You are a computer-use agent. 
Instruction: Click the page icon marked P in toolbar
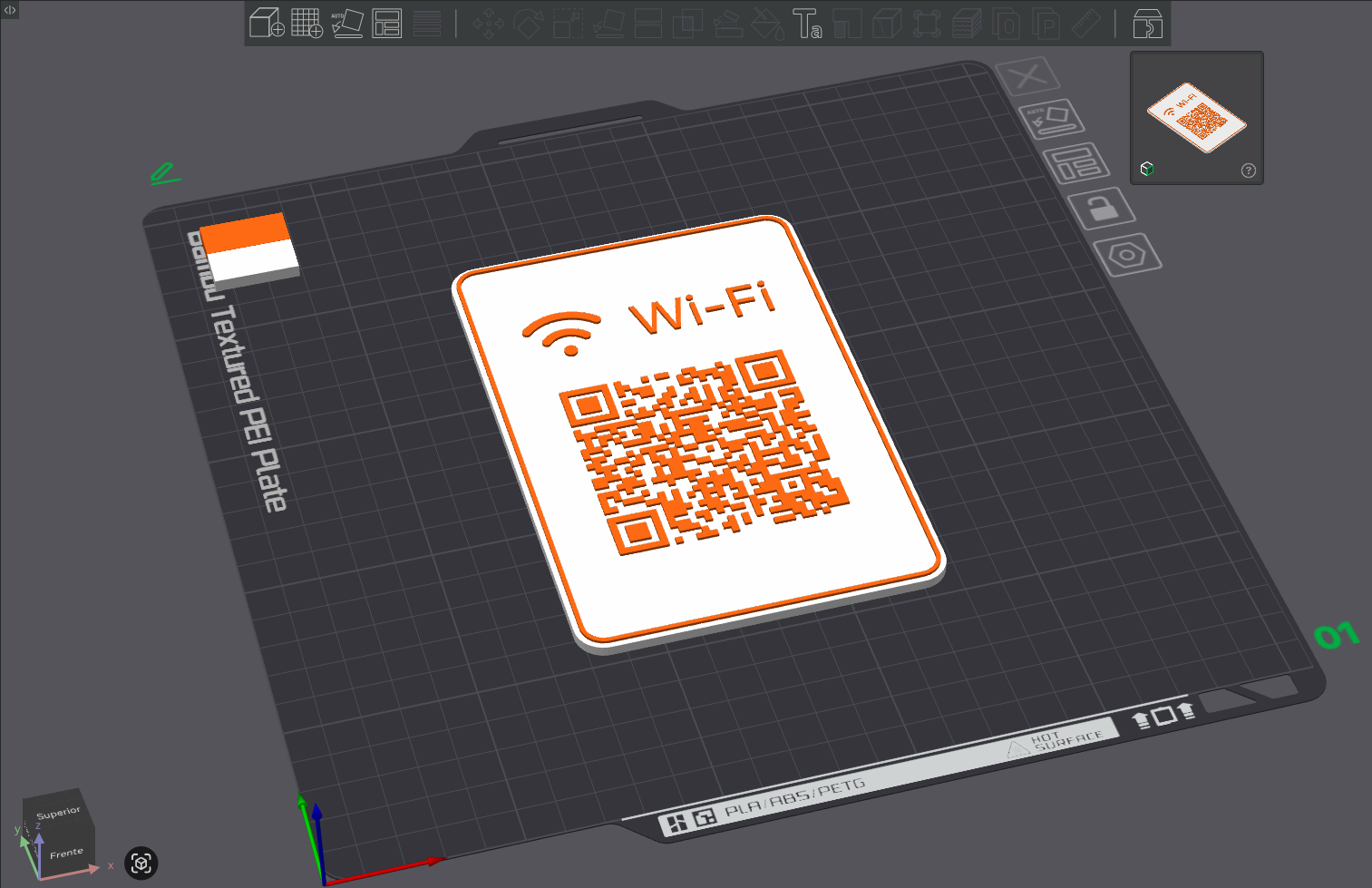pos(1046,23)
